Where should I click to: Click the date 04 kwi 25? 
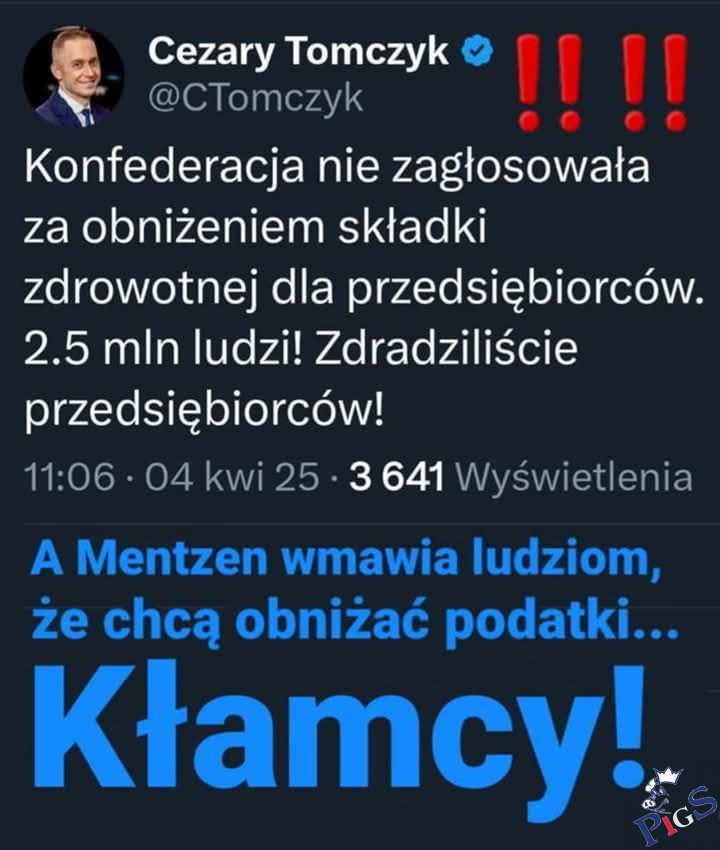[232, 478]
